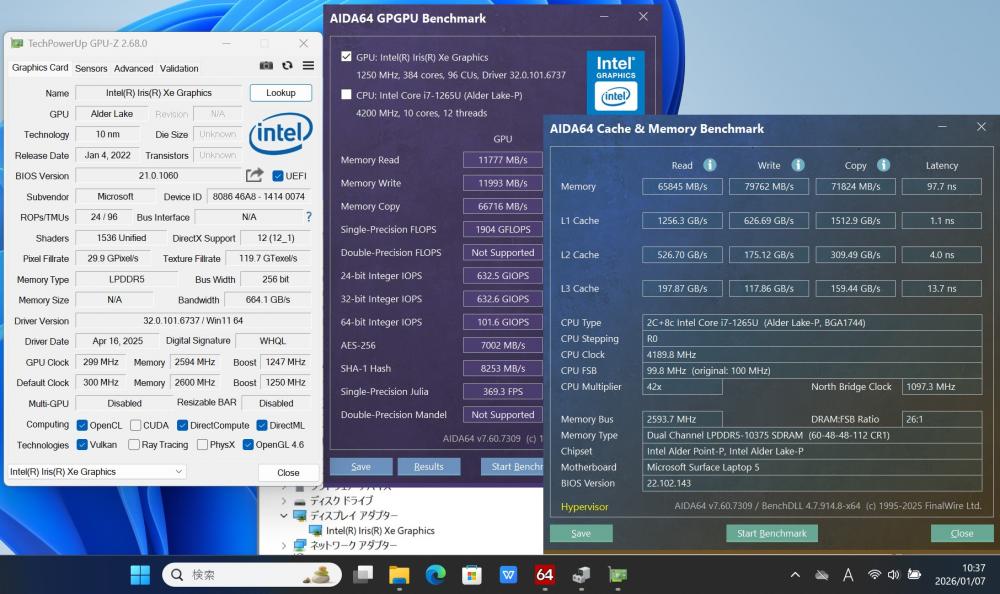
Task: Switch to the Advanced tab
Action: point(133,69)
